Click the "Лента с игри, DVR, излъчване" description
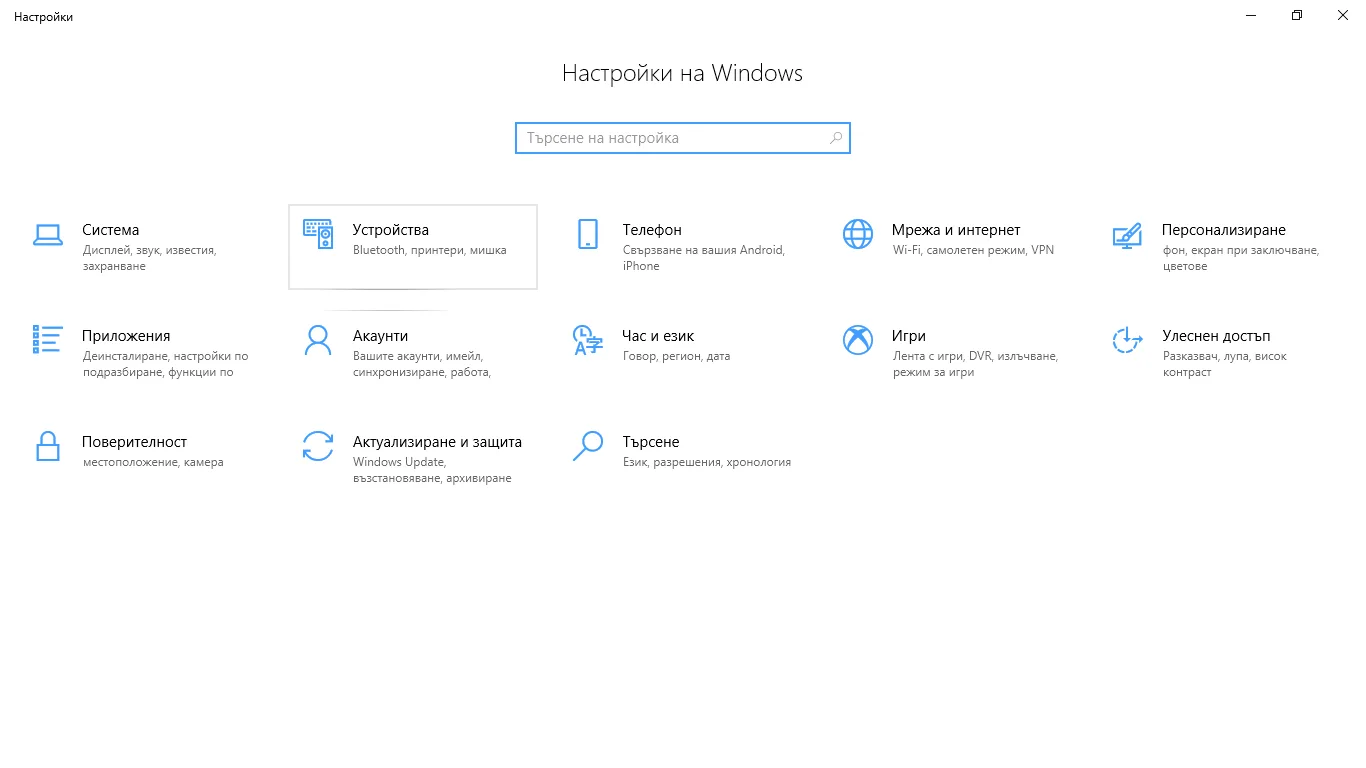Viewport: 1366px width, 768px height. tap(975, 364)
